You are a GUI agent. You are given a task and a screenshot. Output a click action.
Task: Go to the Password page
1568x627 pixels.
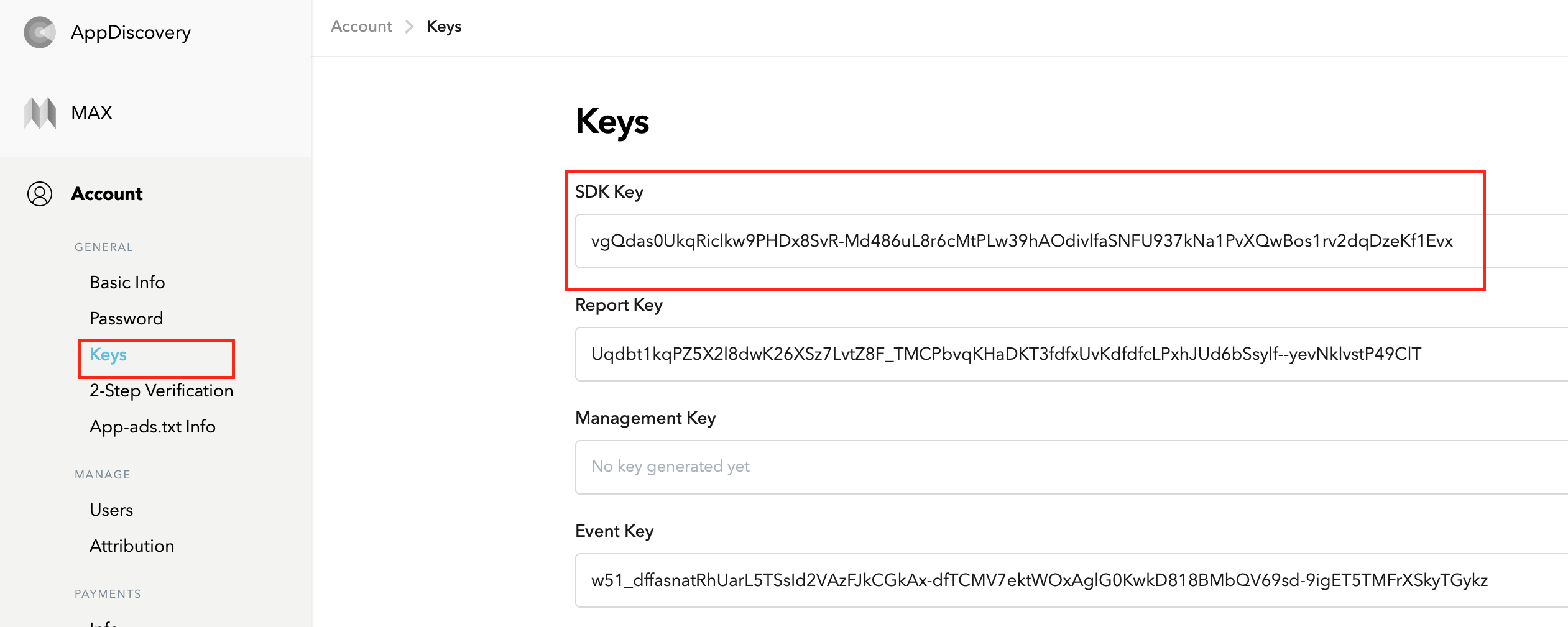click(x=126, y=318)
